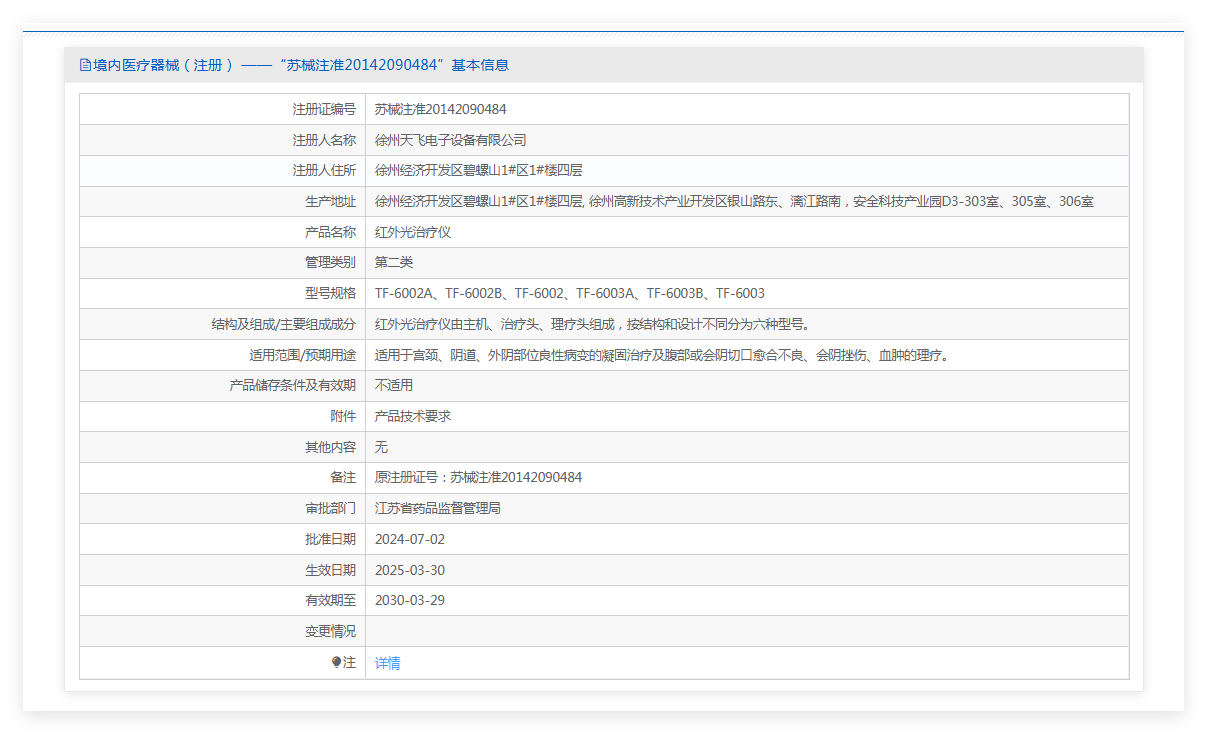Select the registrant name 徐州天飞电子设备有限公司
This screenshot has width=1207, height=734.
(450, 140)
